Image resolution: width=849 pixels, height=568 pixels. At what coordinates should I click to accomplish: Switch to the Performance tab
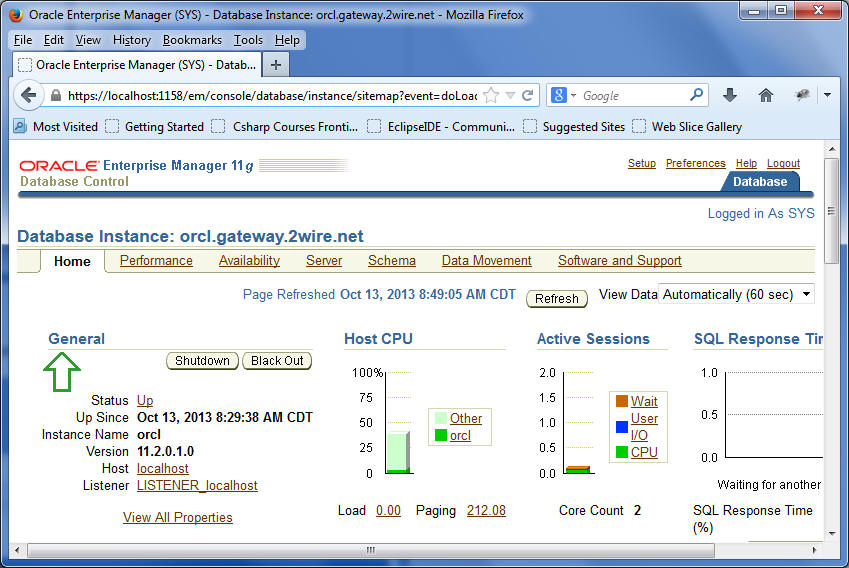[x=156, y=260]
